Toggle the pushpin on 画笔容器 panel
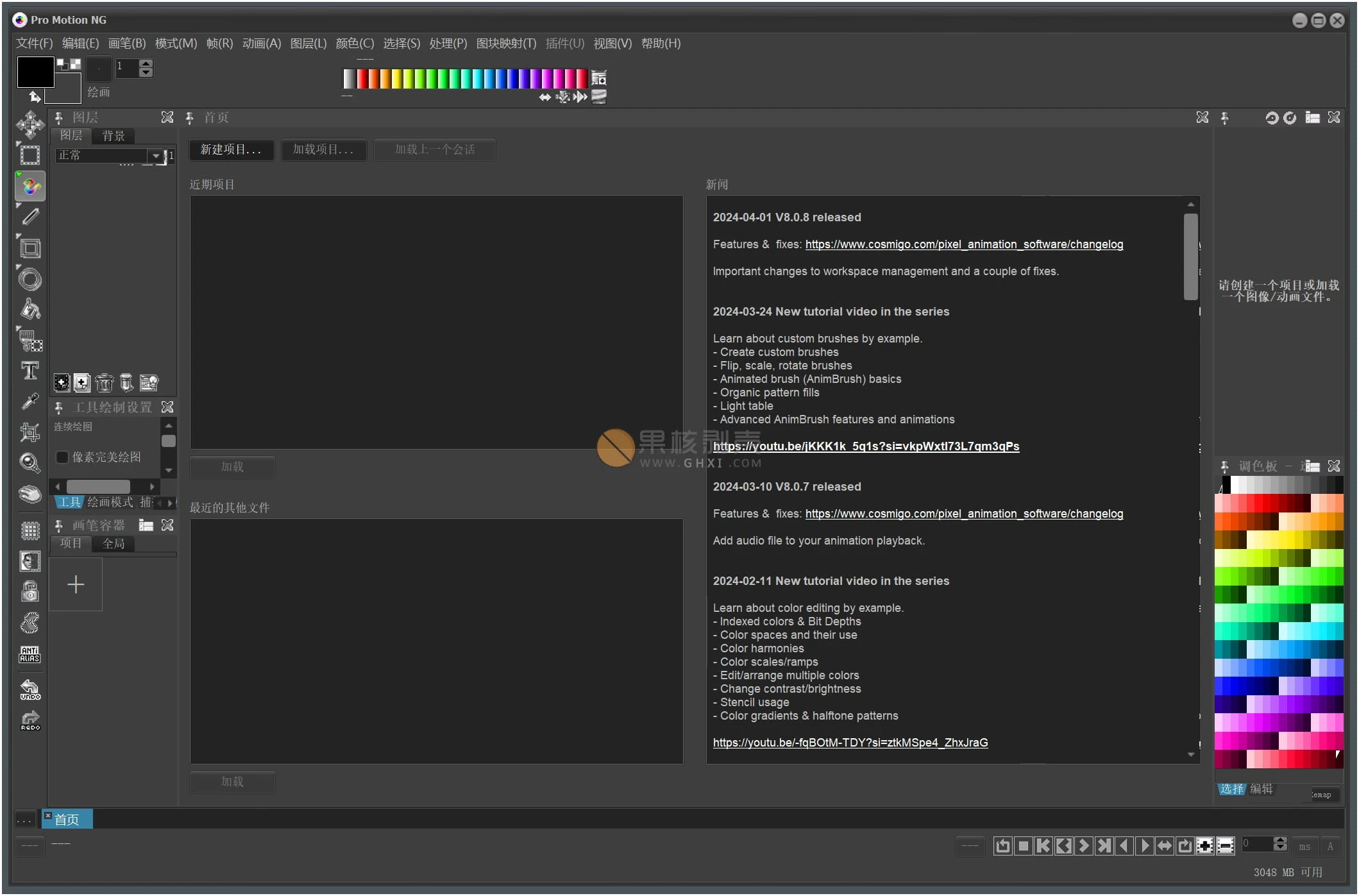 pos(58,525)
